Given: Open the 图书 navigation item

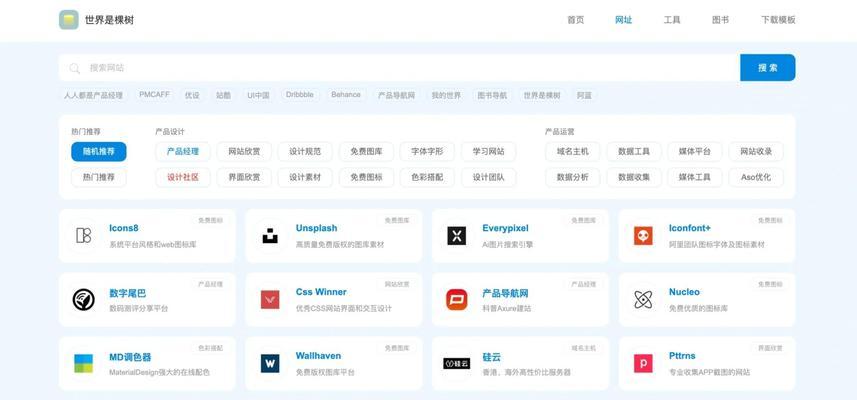Looking at the screenshot, I should (x=720, y=20).
